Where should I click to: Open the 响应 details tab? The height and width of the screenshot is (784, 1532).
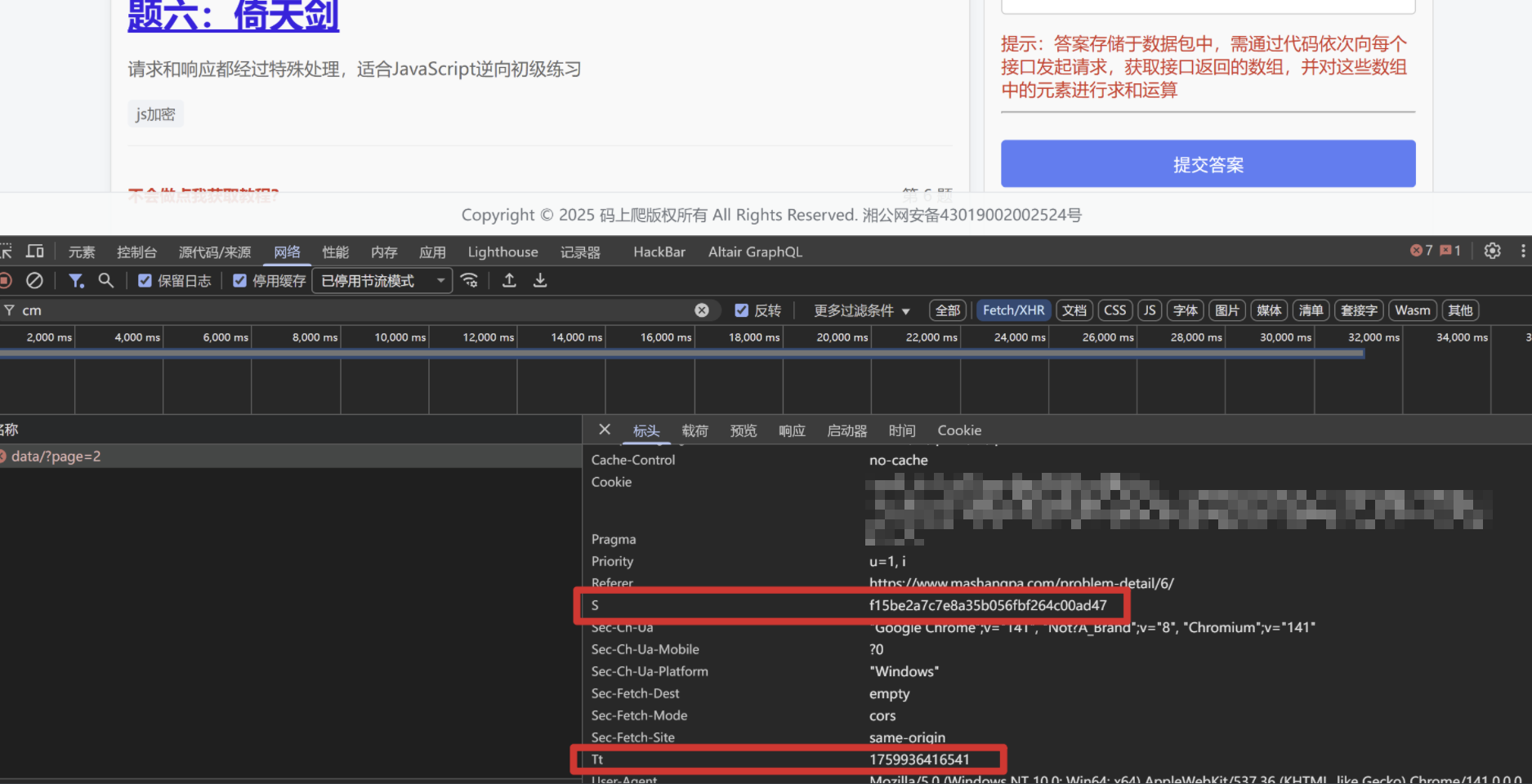792,430
